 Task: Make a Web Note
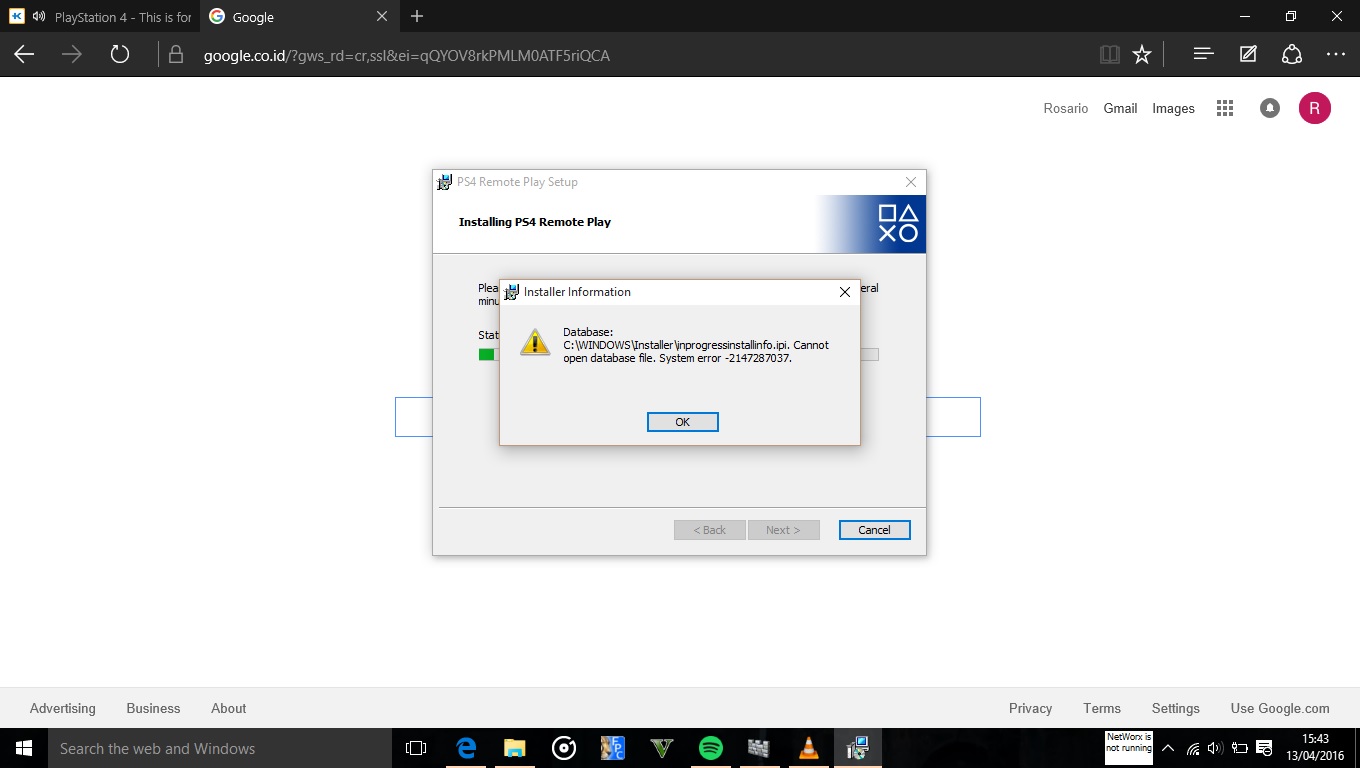1248,54
